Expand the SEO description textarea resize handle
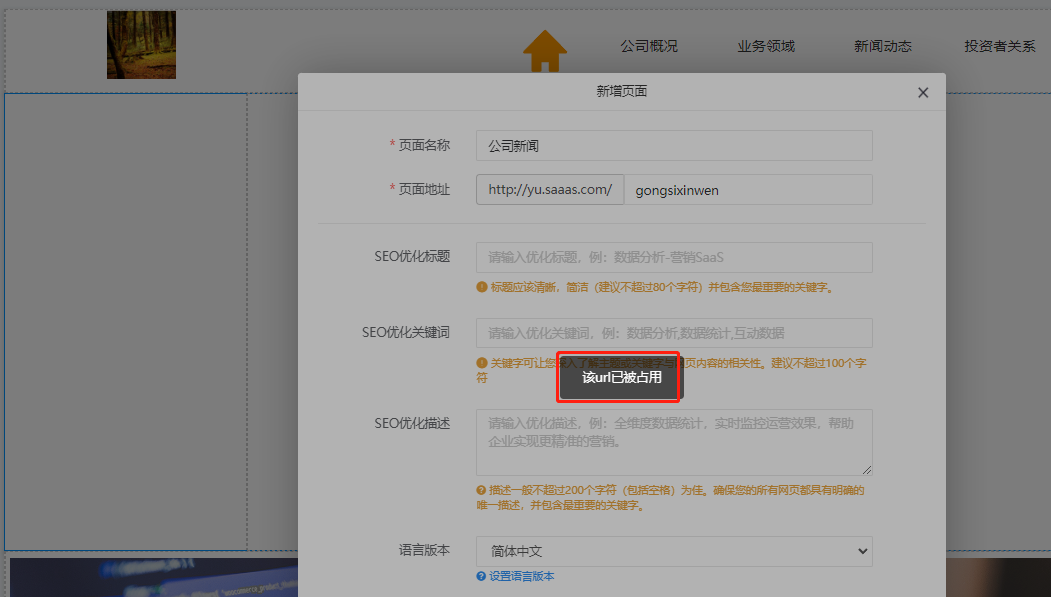The height and width of the screenshot is (597, 1051). coord(868,468)
